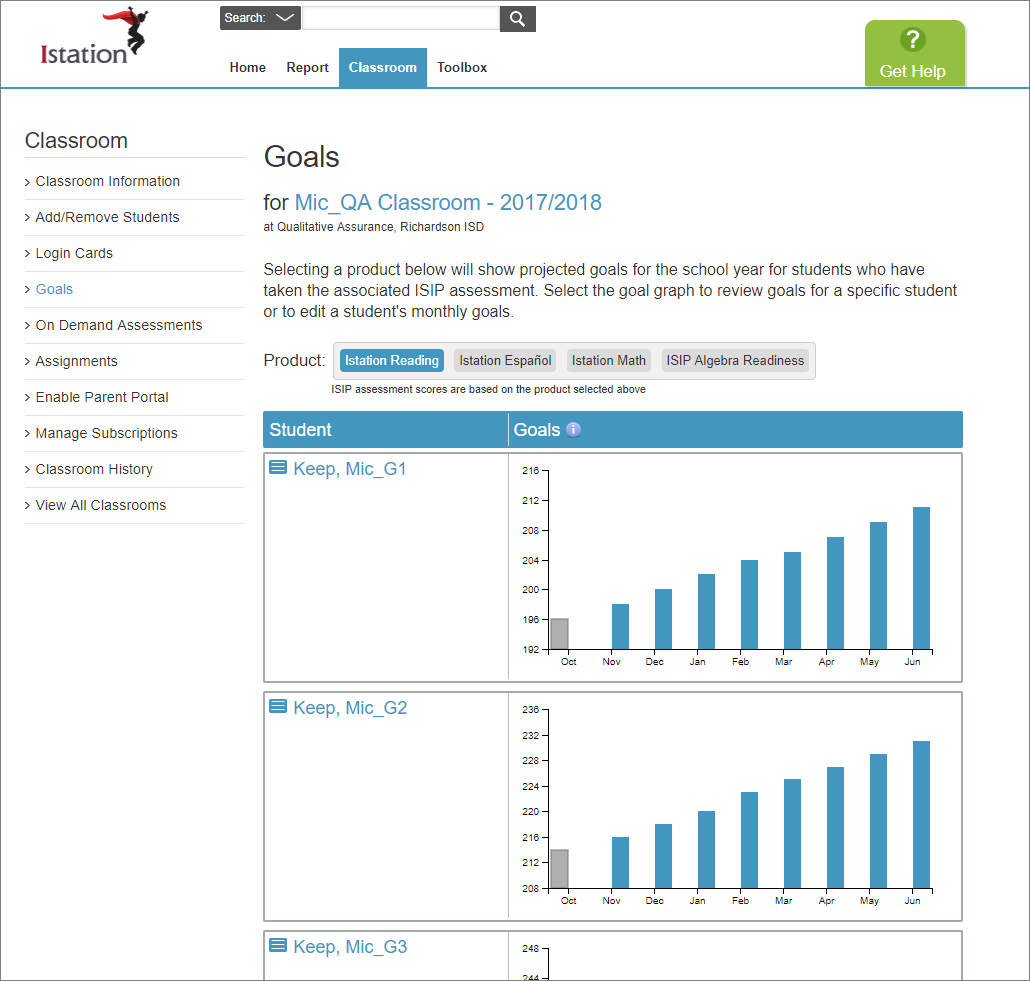Open the Mic_QA Classroom - 2017/2018 link
1030x981 pixels.
tap(448, 202)
